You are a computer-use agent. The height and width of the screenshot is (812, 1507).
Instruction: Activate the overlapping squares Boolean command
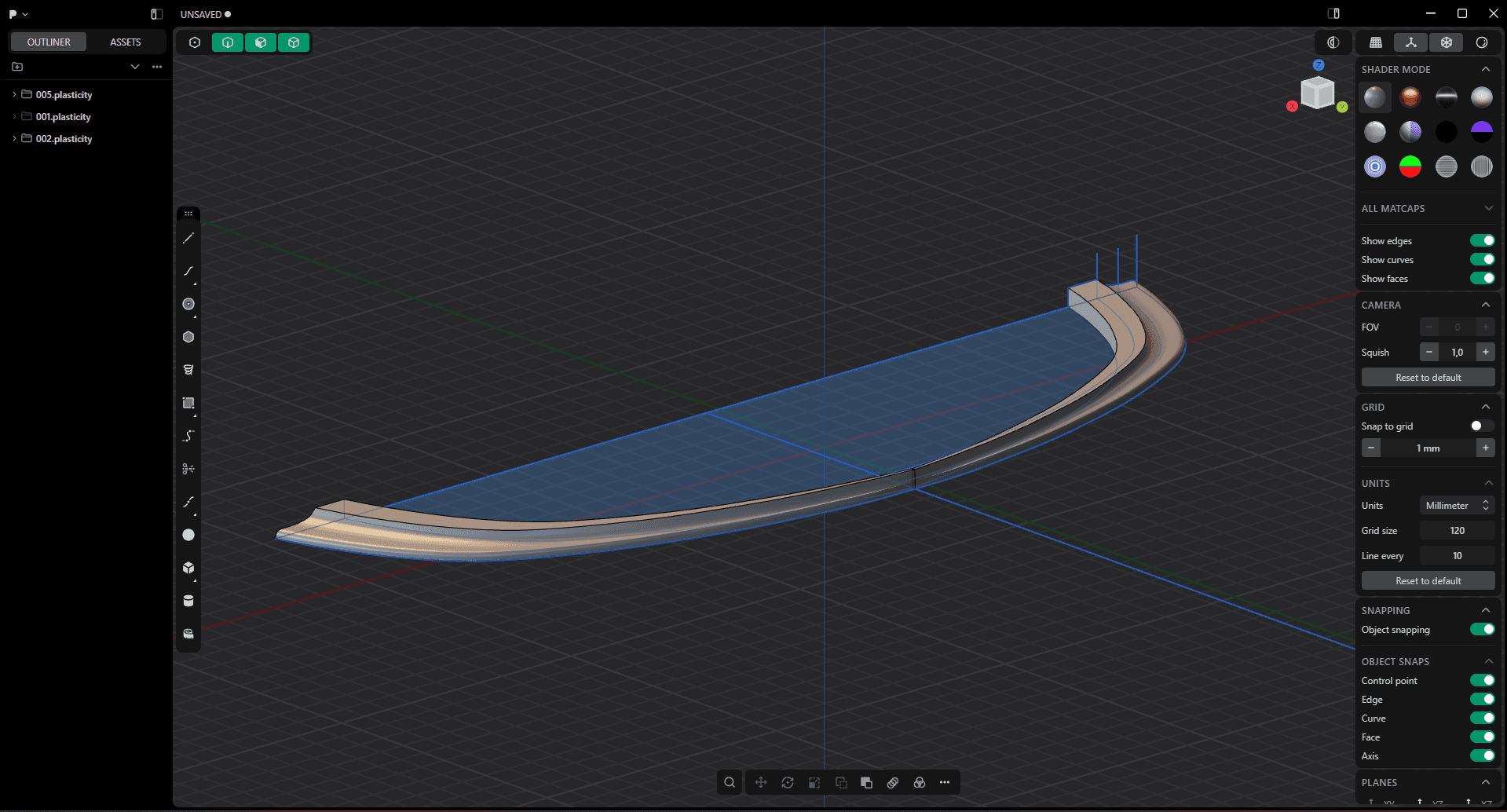tap(867, 782)
